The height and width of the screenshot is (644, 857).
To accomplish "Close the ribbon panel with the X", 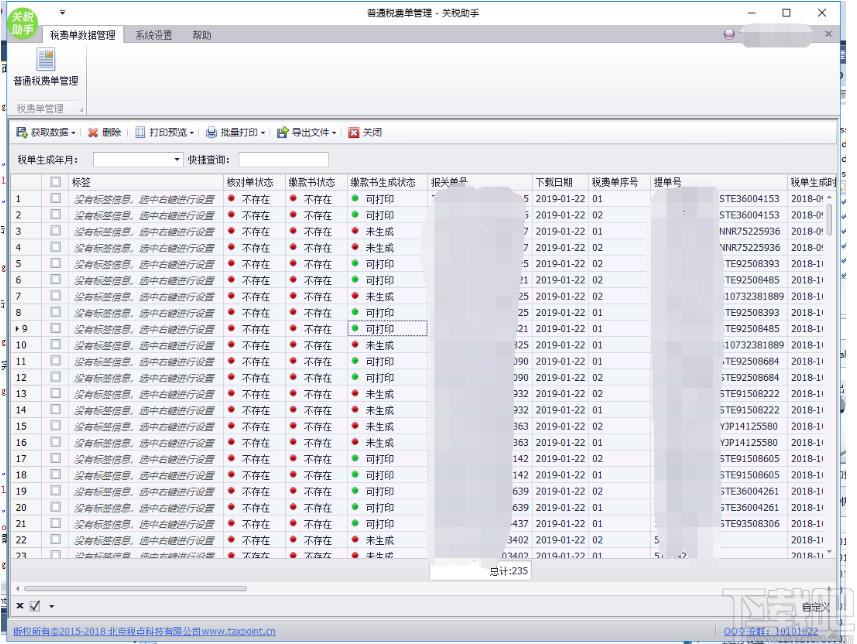I will point(829,34).
